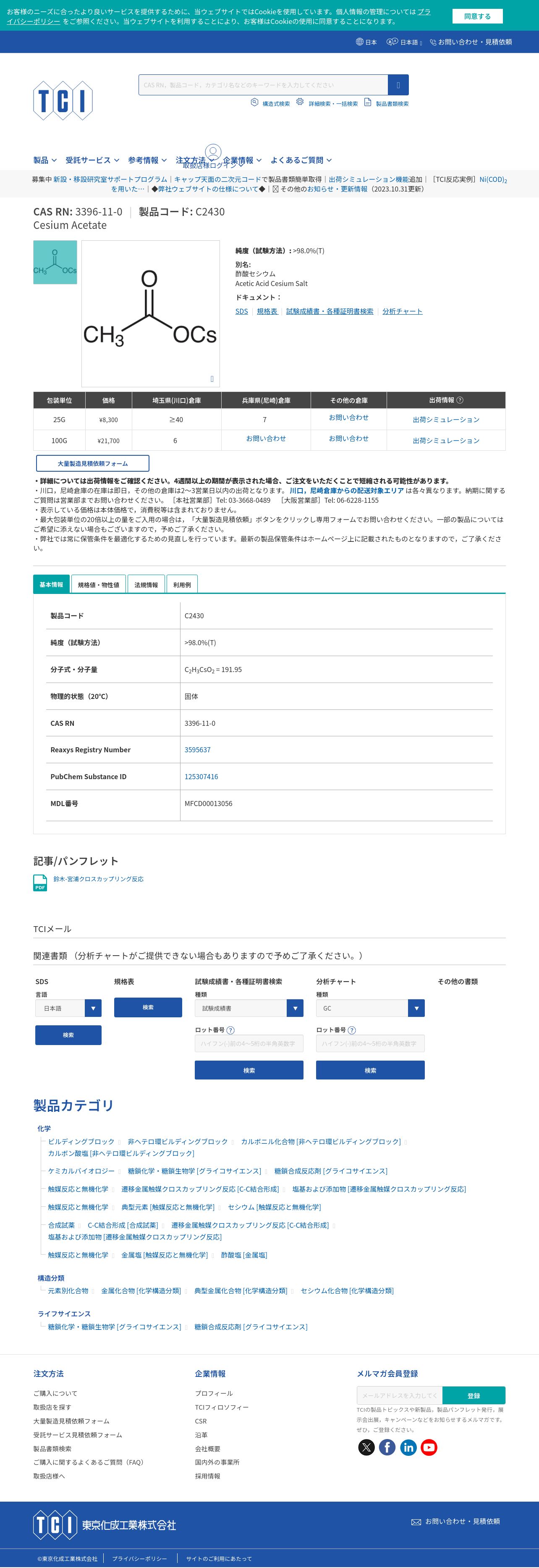Open the YouTube social icon
The width and height of the screenshot is (539, 1568).
[x=429, y=1447]
